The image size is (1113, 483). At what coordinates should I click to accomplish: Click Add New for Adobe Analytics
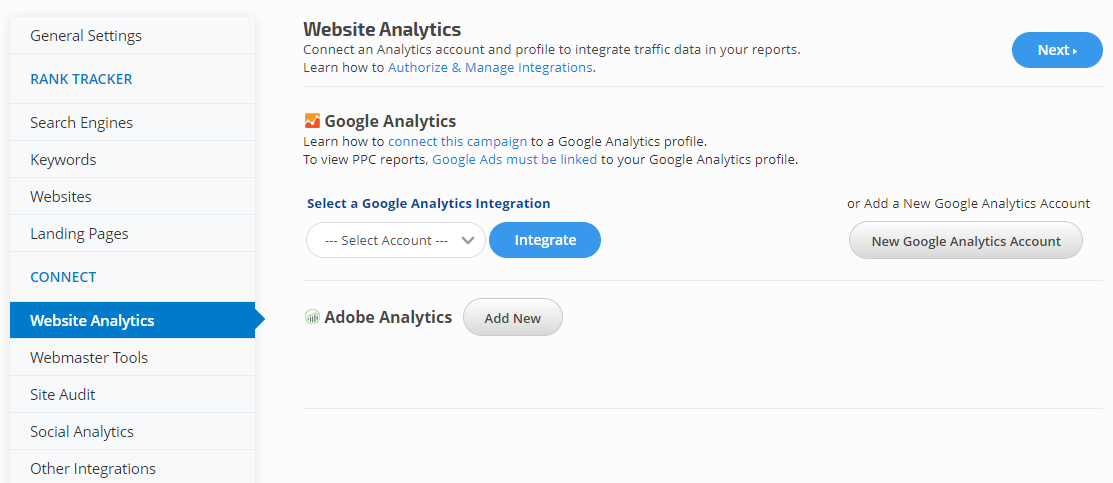512,318
